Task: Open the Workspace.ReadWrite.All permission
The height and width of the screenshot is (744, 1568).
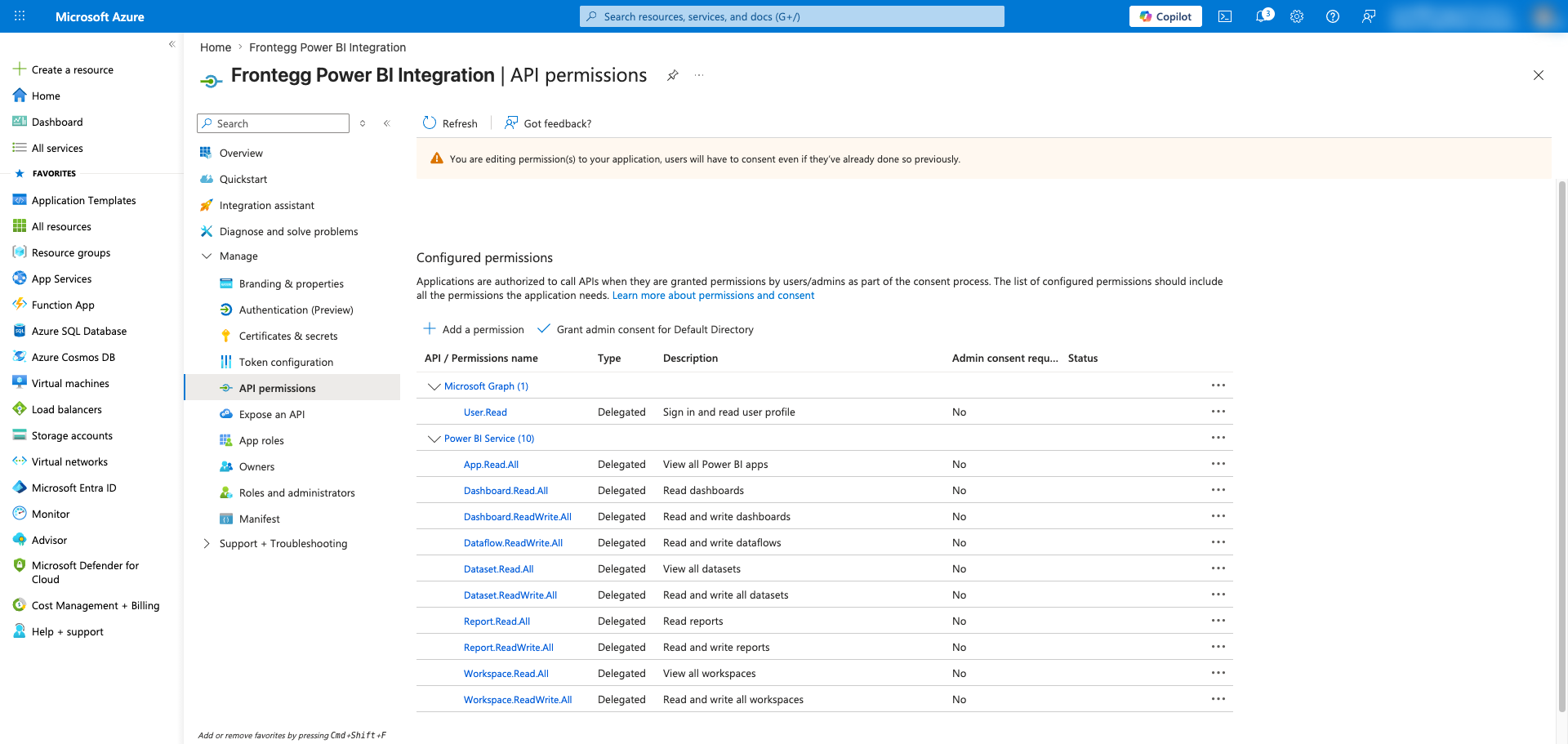Action: click(518, 700)
